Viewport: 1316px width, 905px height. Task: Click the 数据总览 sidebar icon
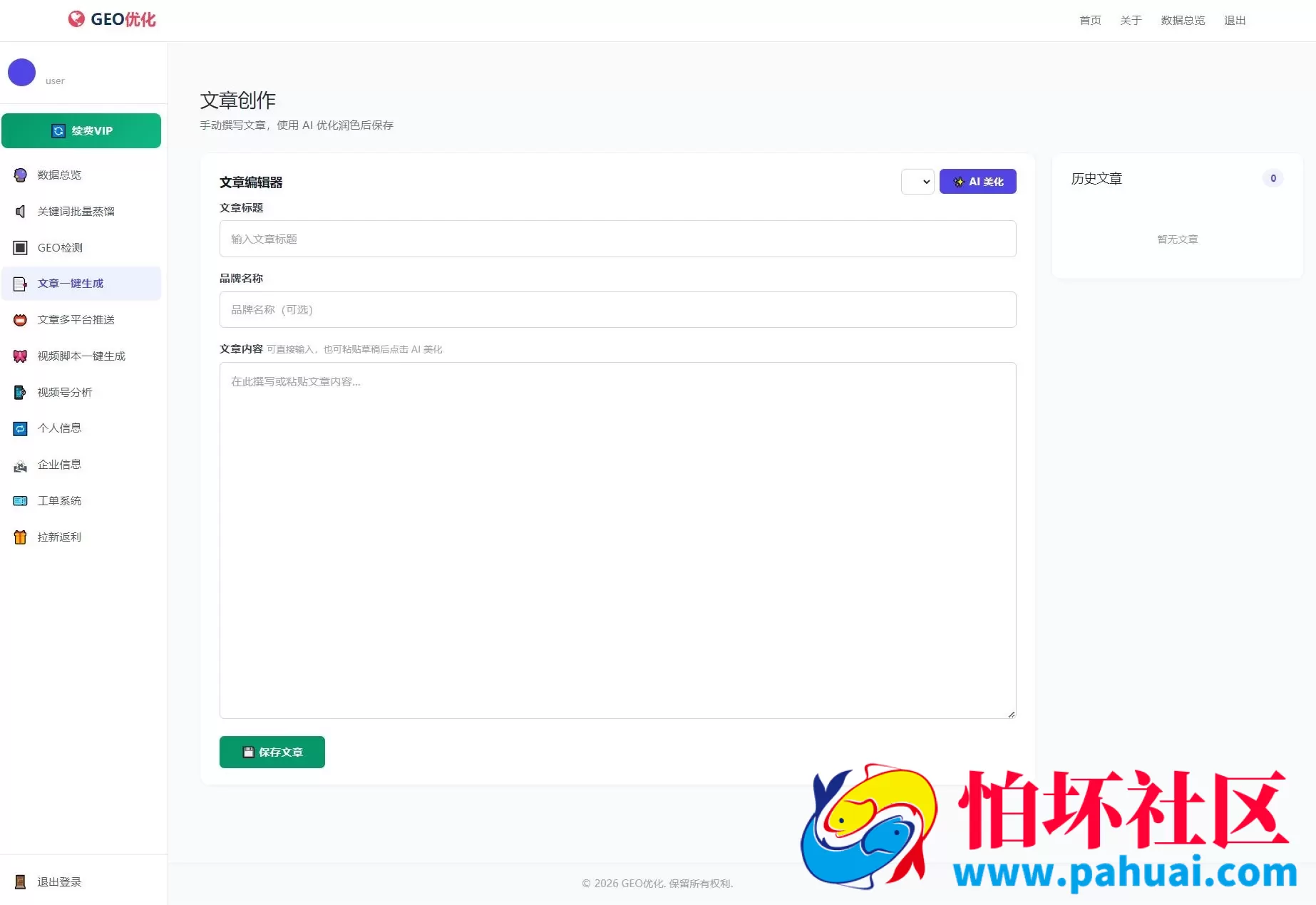[x=20, y=175]
